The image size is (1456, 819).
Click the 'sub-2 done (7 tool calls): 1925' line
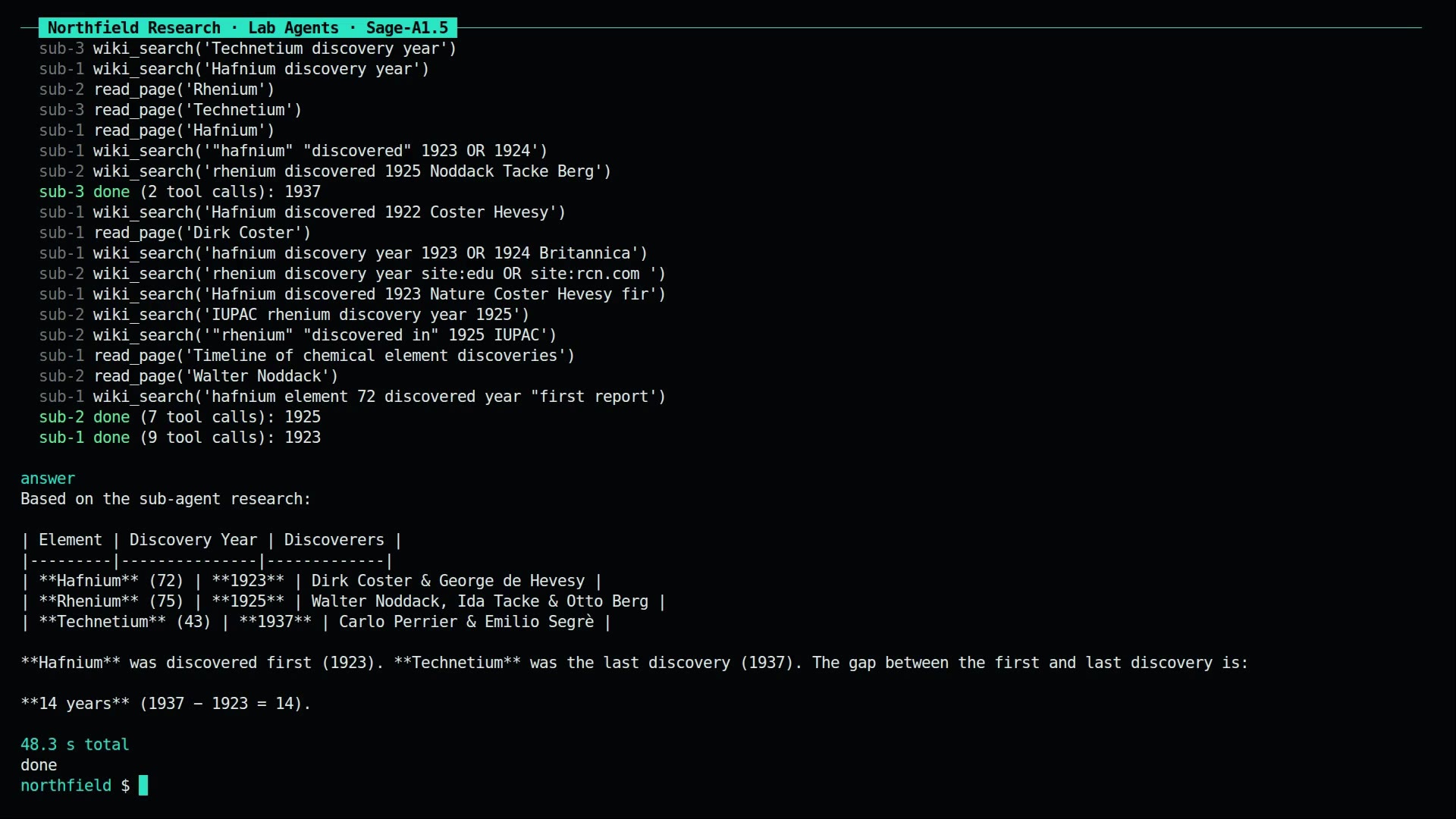point(180,417)
